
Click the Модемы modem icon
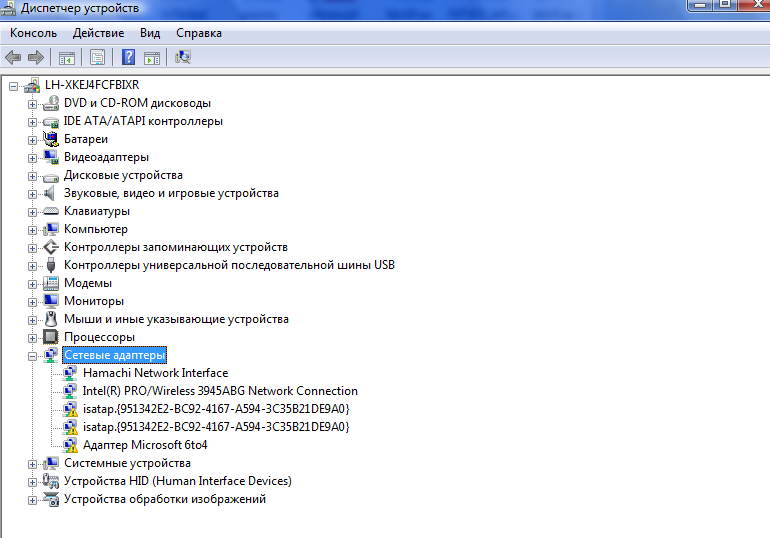51,283
